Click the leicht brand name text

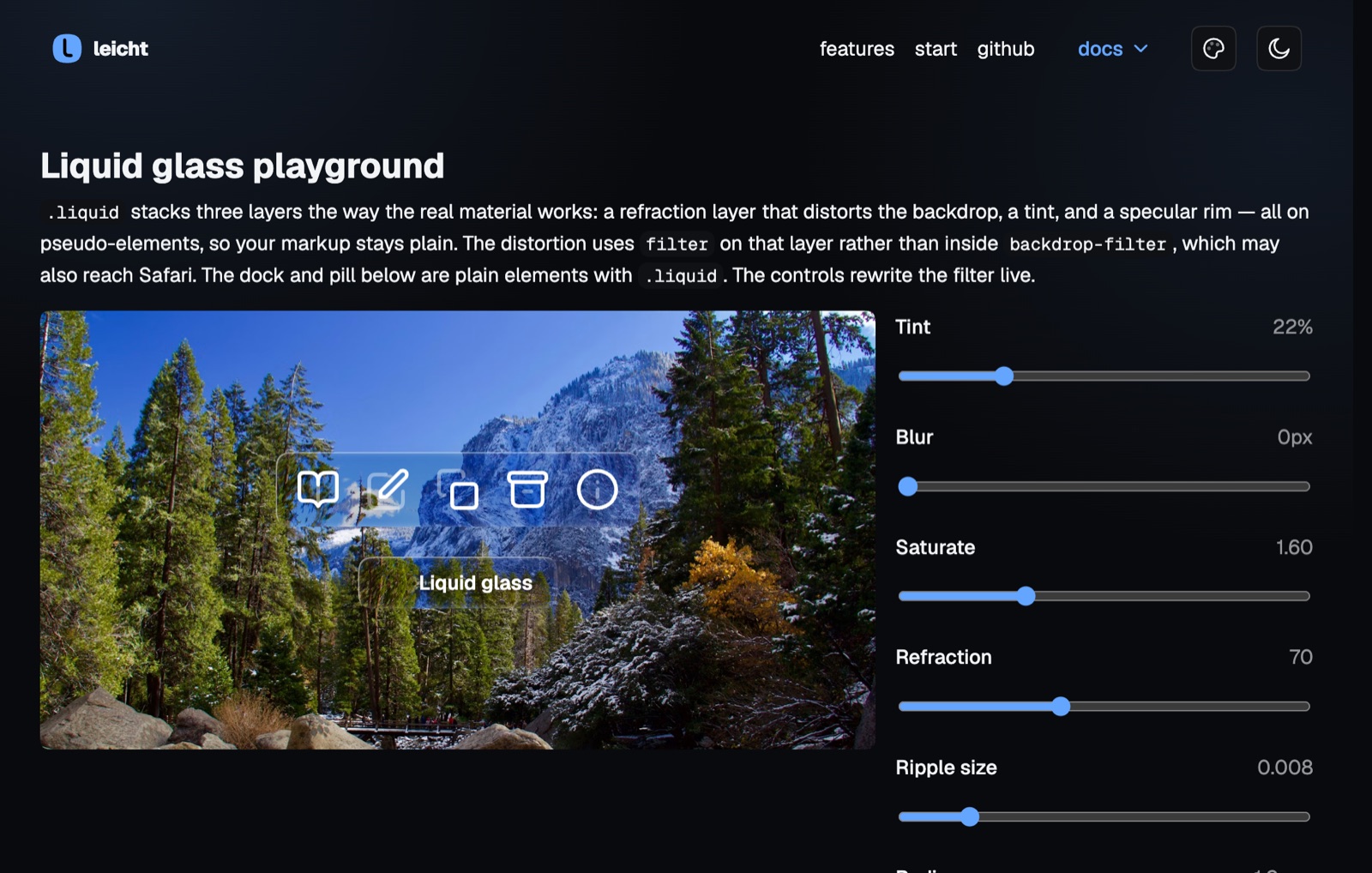coord(120,49)
